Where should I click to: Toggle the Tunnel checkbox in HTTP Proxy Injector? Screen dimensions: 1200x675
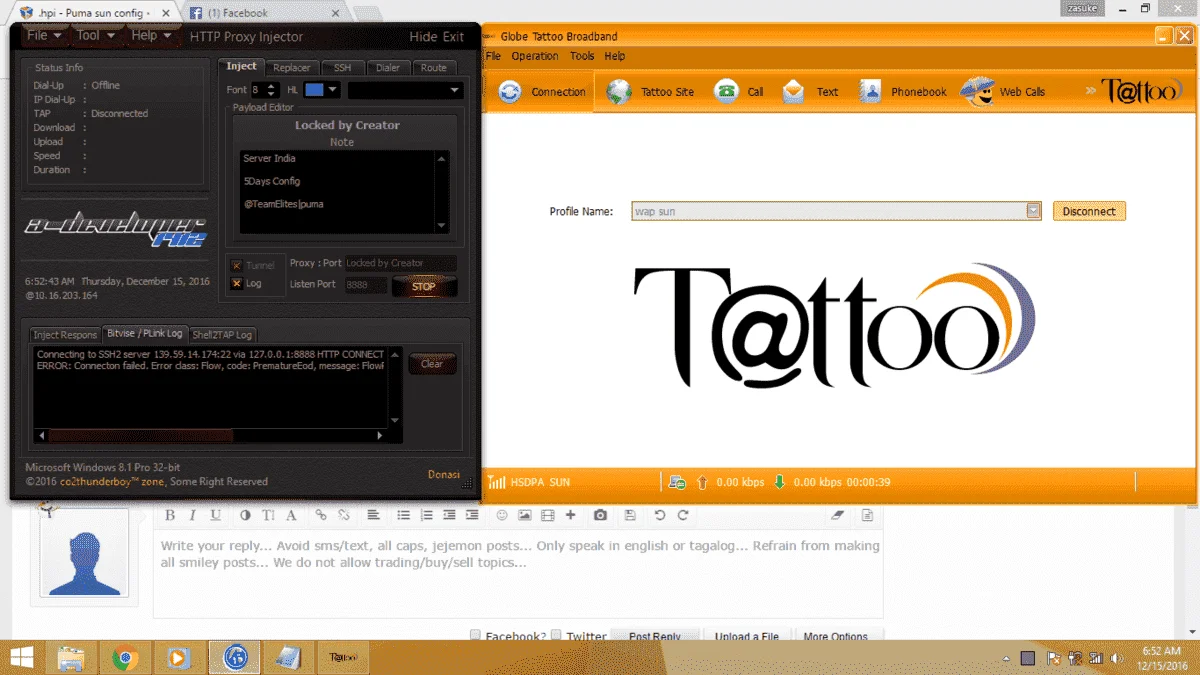[x=236, y=266]
